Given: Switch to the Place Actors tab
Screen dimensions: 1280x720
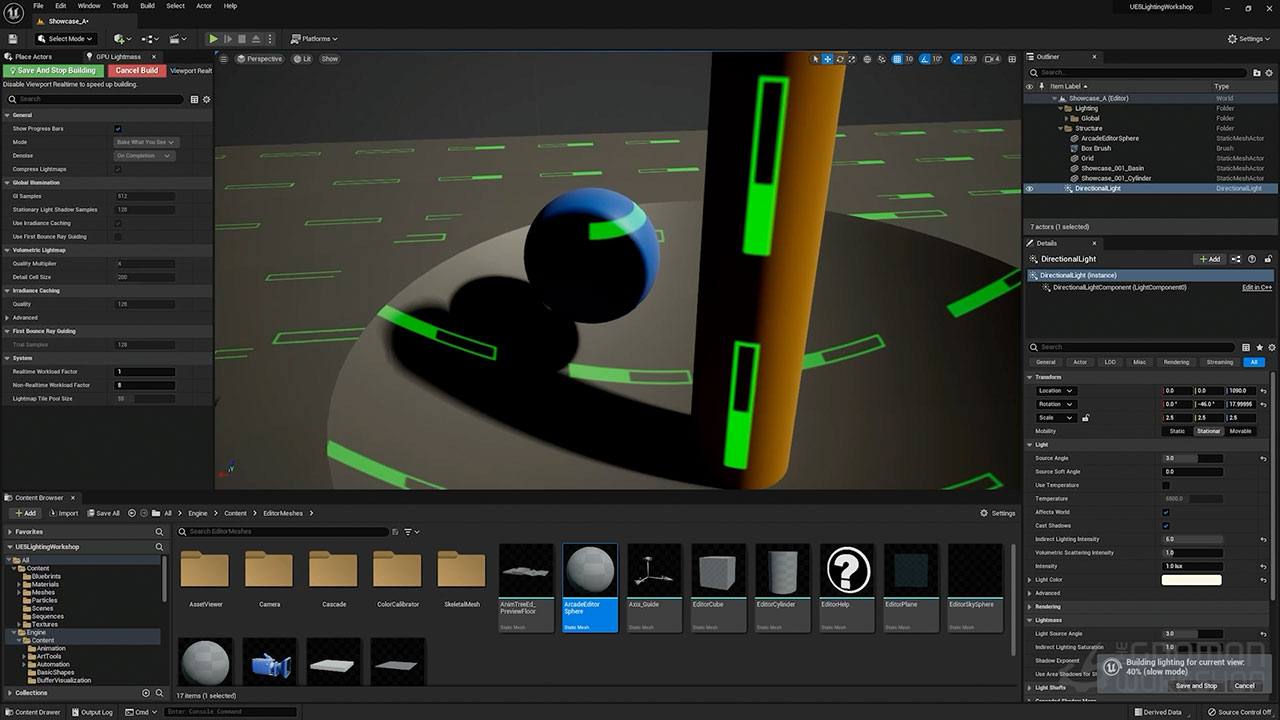Looking at the screenshot, I should point(33,57).
